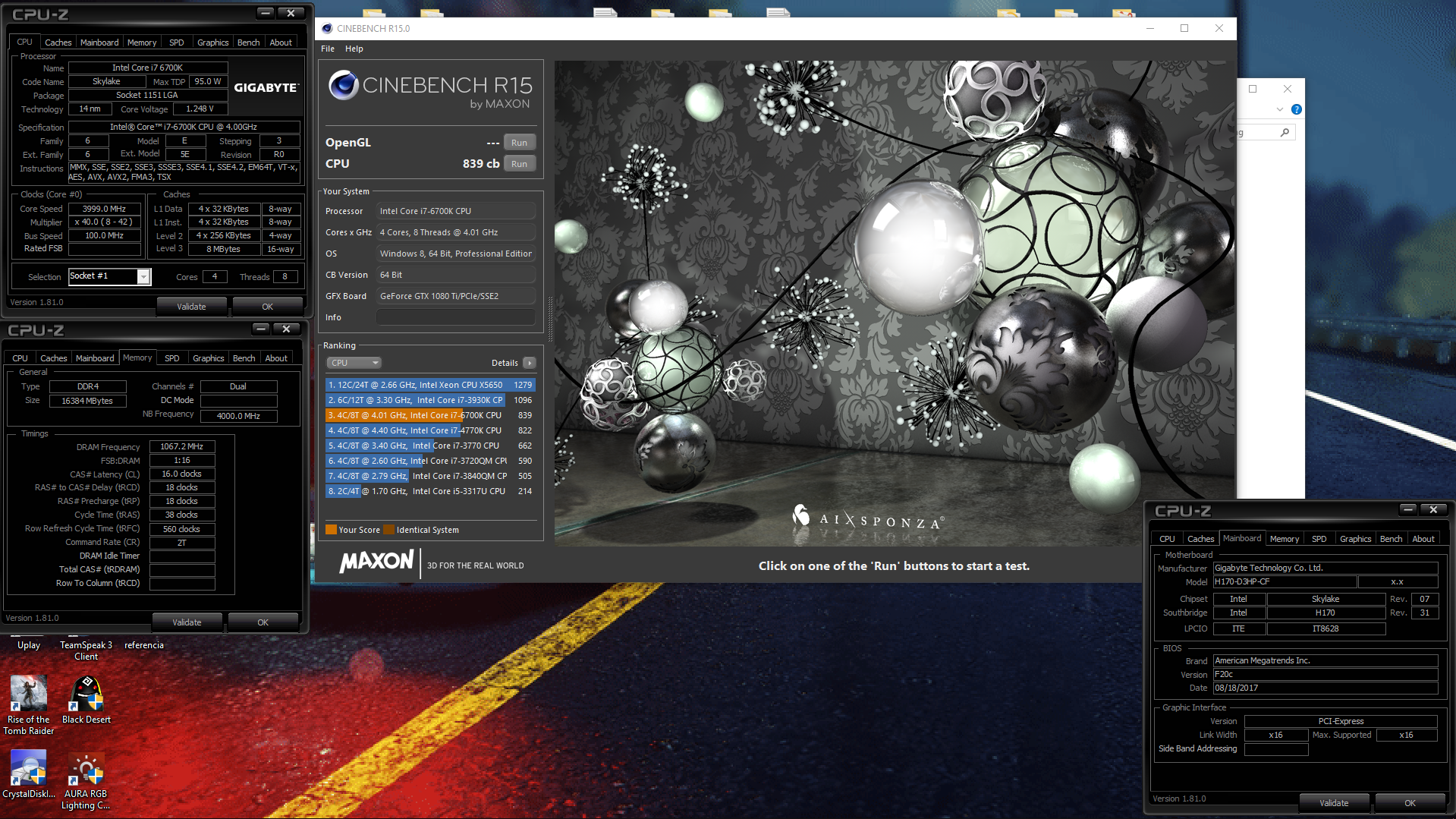The image size is (1456, 819).
Task: Click the Your Score orange legend swatch
Action: pos(331,530)
